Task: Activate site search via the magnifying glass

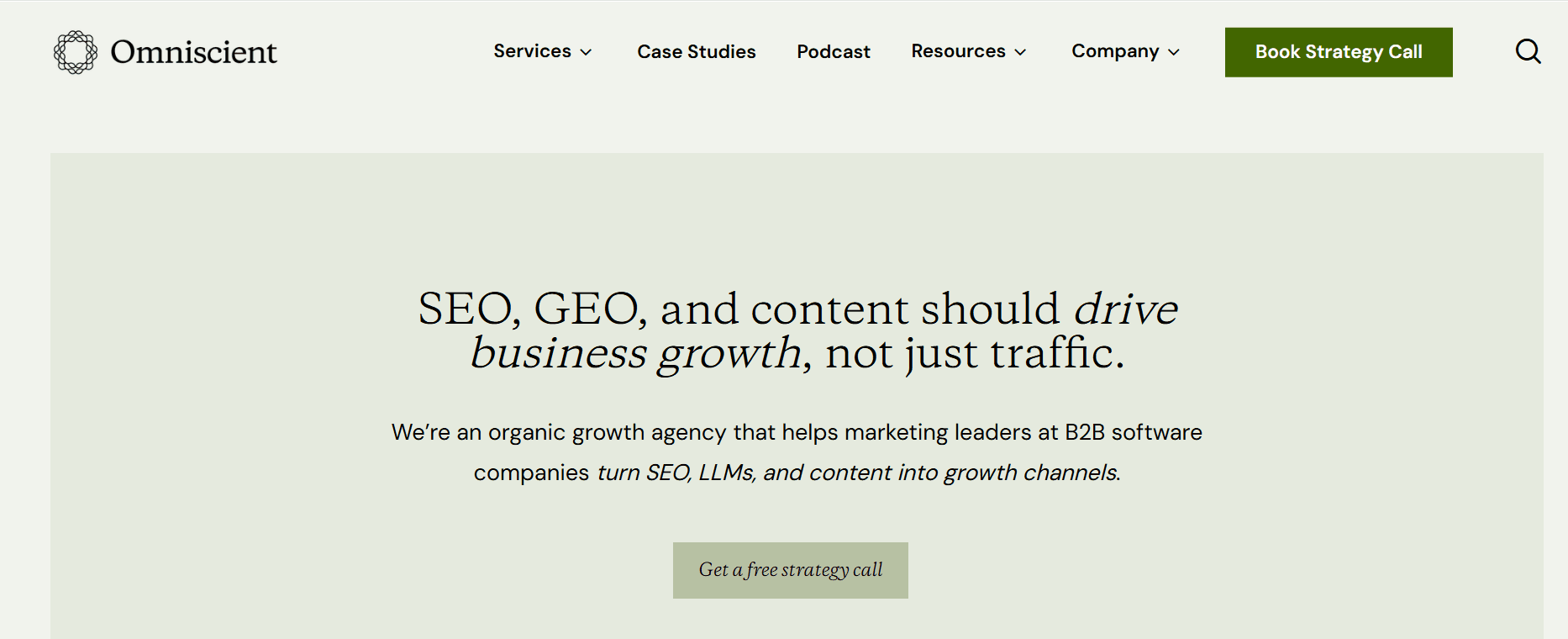Action: click(x=1528, y=51)
